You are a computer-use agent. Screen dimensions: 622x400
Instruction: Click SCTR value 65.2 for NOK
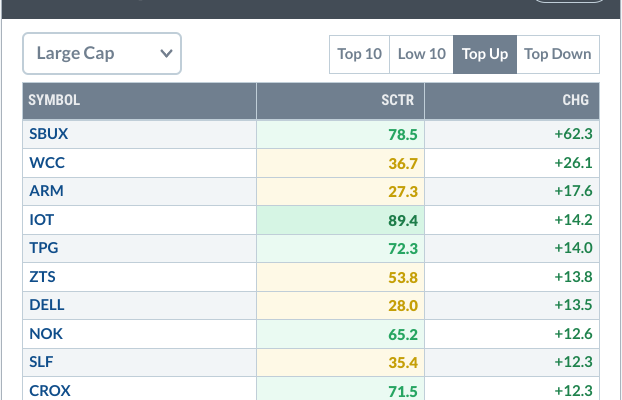coord(403,335)
